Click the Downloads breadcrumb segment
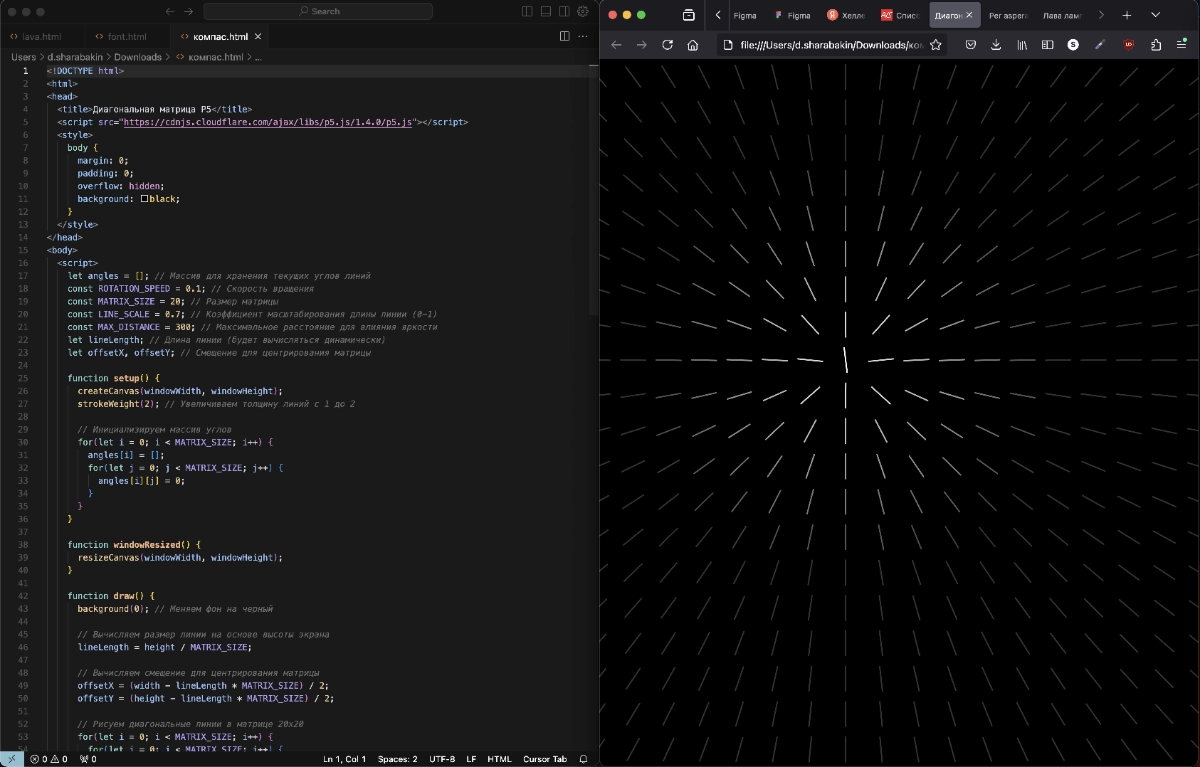Viewport: 1200px width, 767px height. 137,57
